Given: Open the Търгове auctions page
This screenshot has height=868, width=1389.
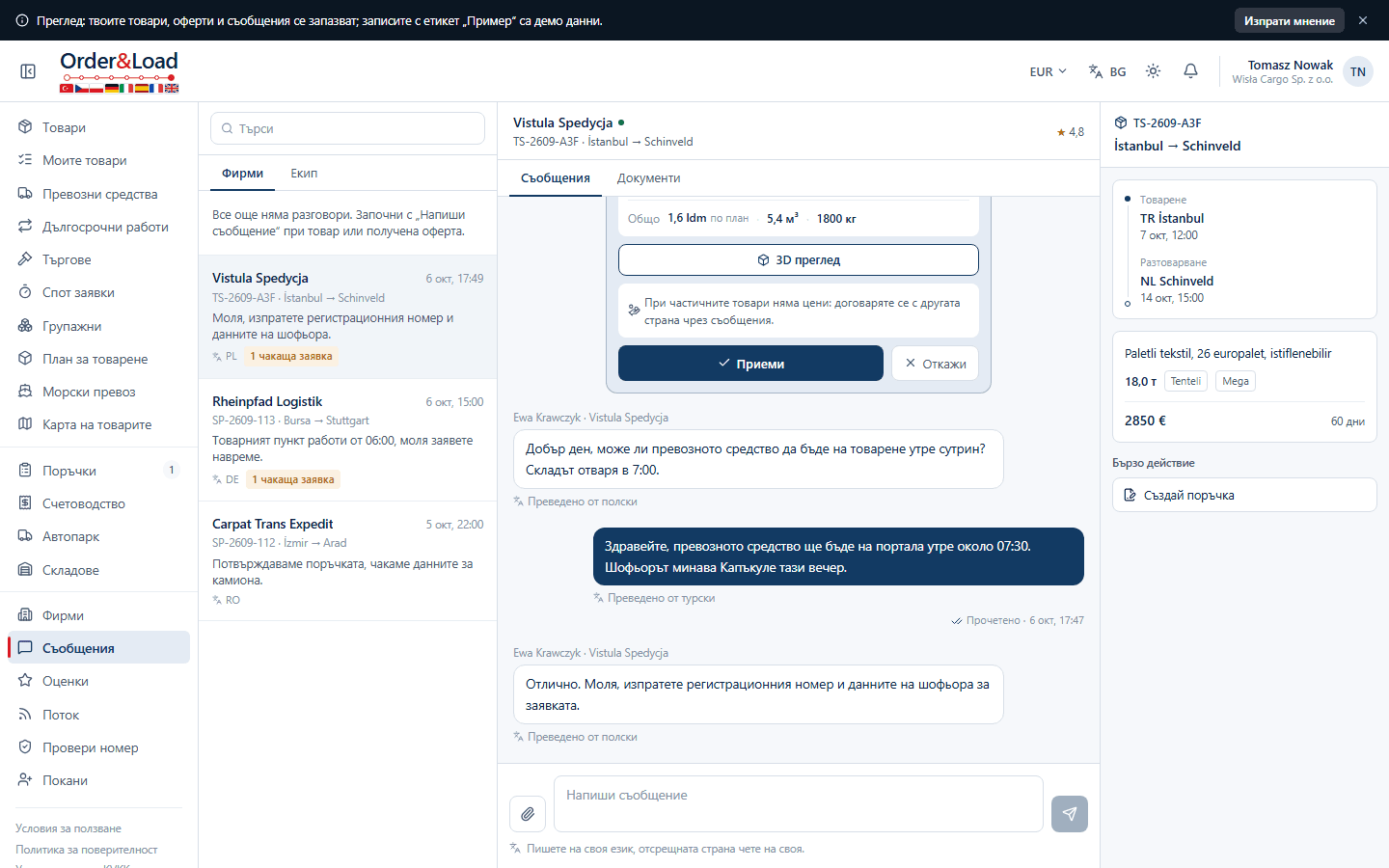Looking at the screenshot, I should tap(98, 259).
